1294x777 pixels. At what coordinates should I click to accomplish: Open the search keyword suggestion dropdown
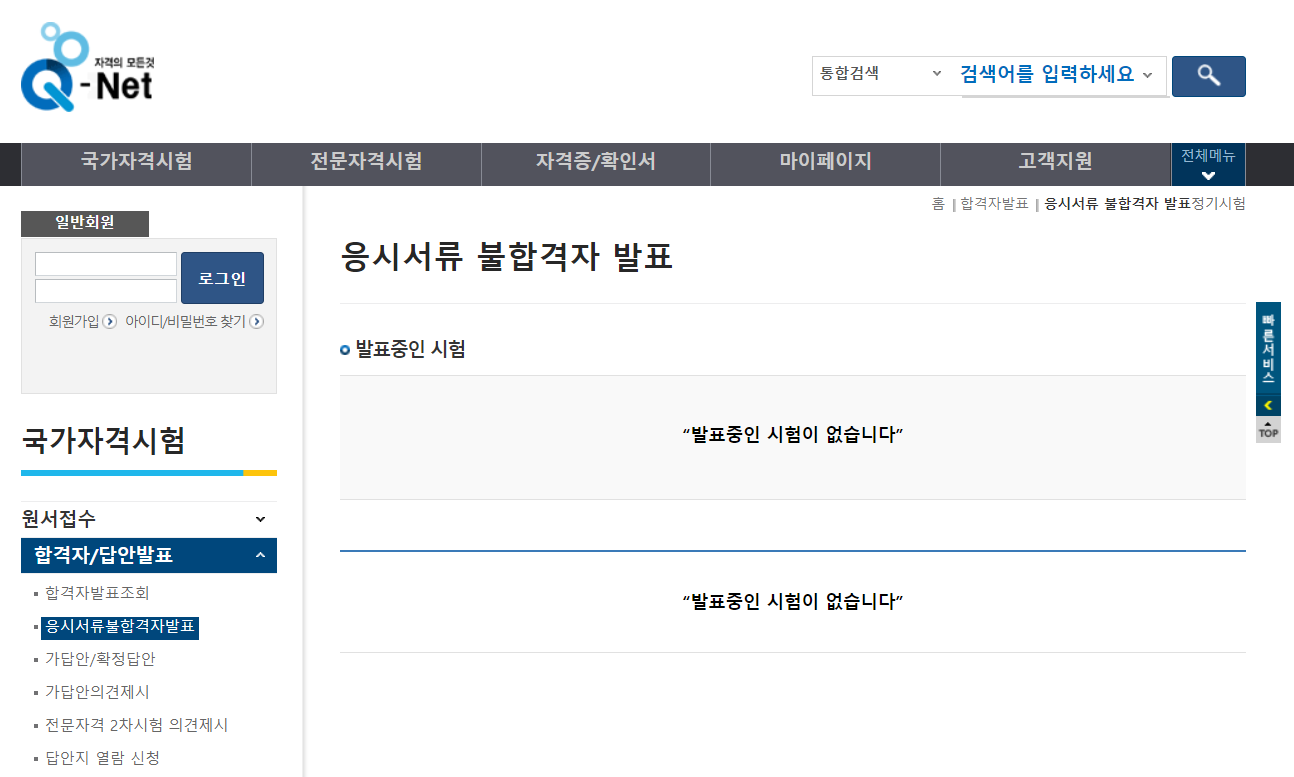1148,76
